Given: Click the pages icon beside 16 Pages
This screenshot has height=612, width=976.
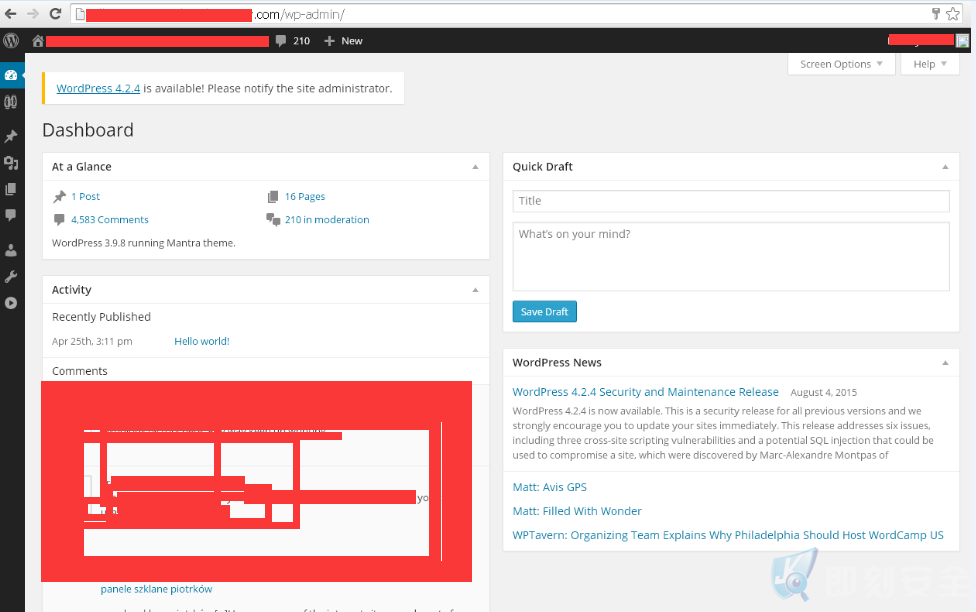Looking at the screenshot, I should coord(273,197).
